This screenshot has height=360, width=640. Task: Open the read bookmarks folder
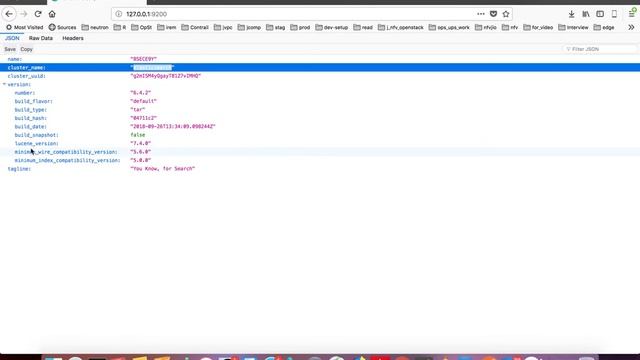coord(363,27)
